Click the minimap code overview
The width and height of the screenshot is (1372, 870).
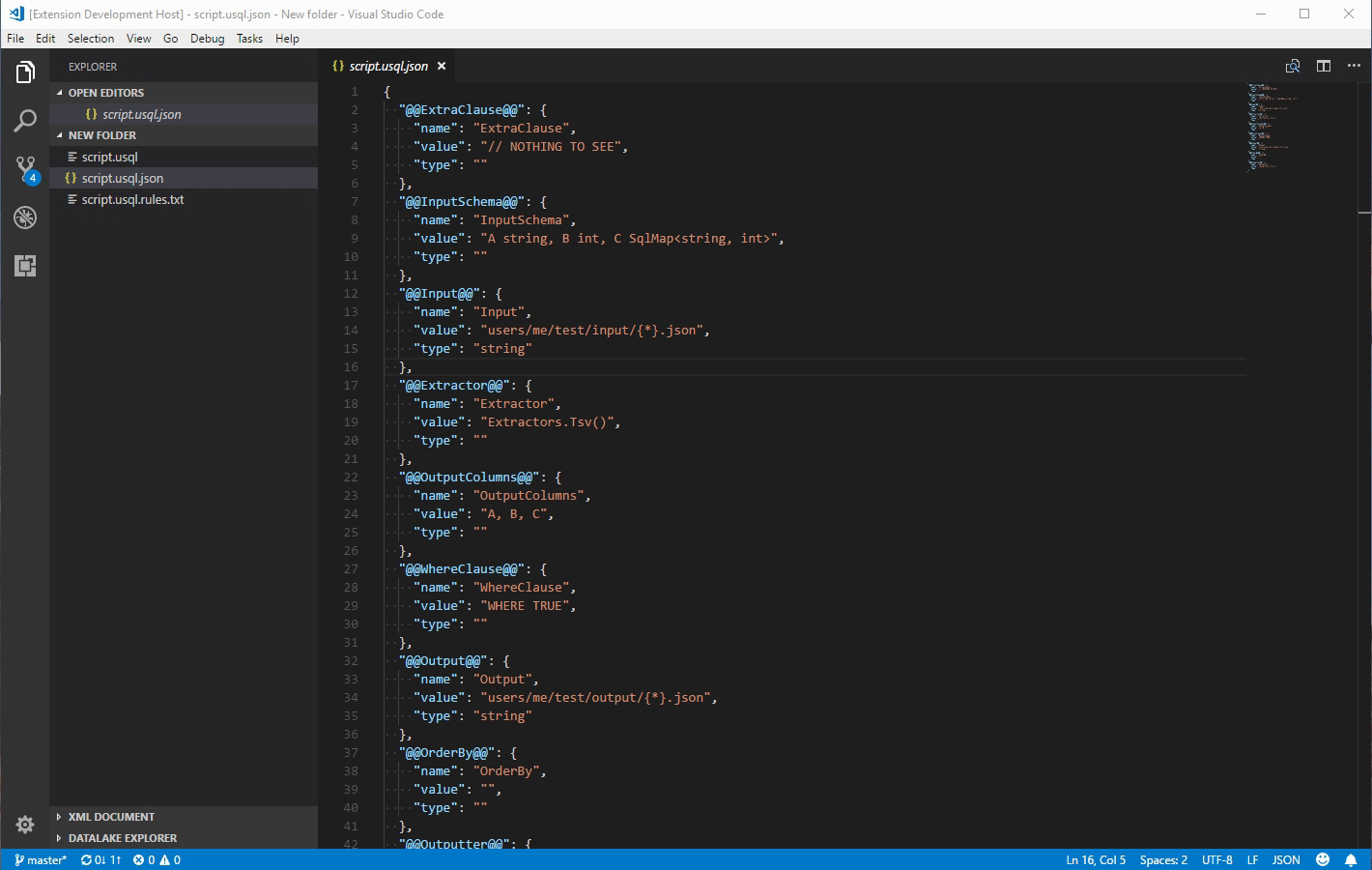click(x=1273, y=126)
